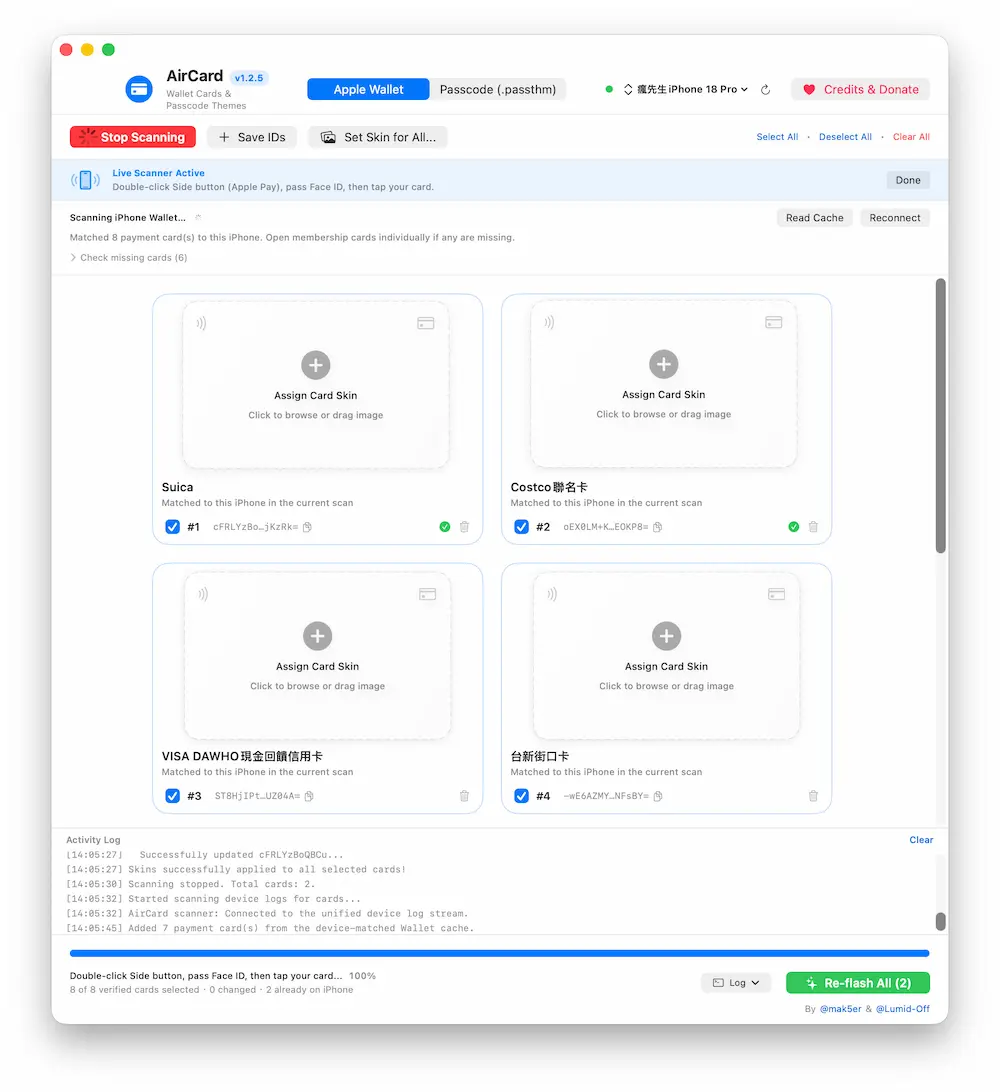Delete the Costco card using its trash icon
Screen dimensions: 1000x1092
(x=813, y=527)
